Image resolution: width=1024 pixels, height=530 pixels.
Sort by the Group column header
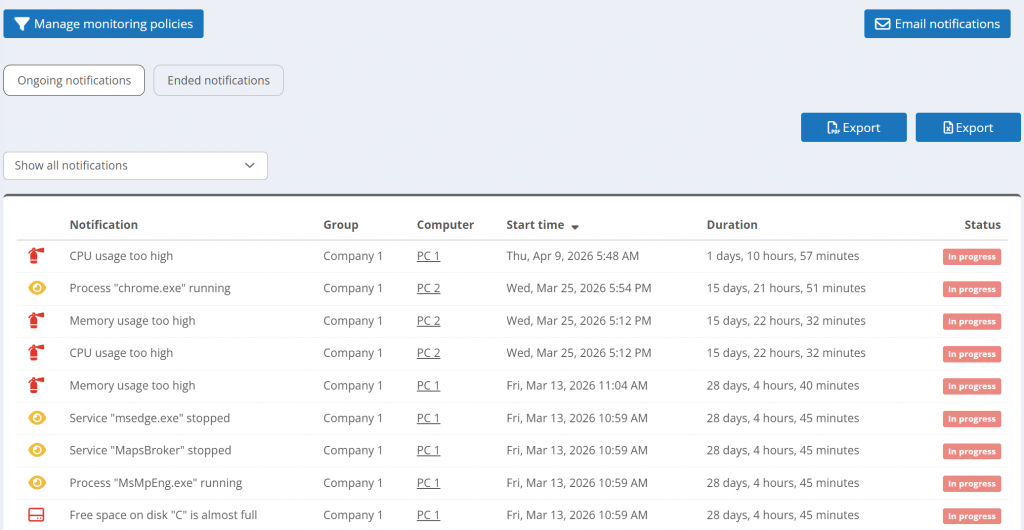pyautogui.click(x=341, y=225)
